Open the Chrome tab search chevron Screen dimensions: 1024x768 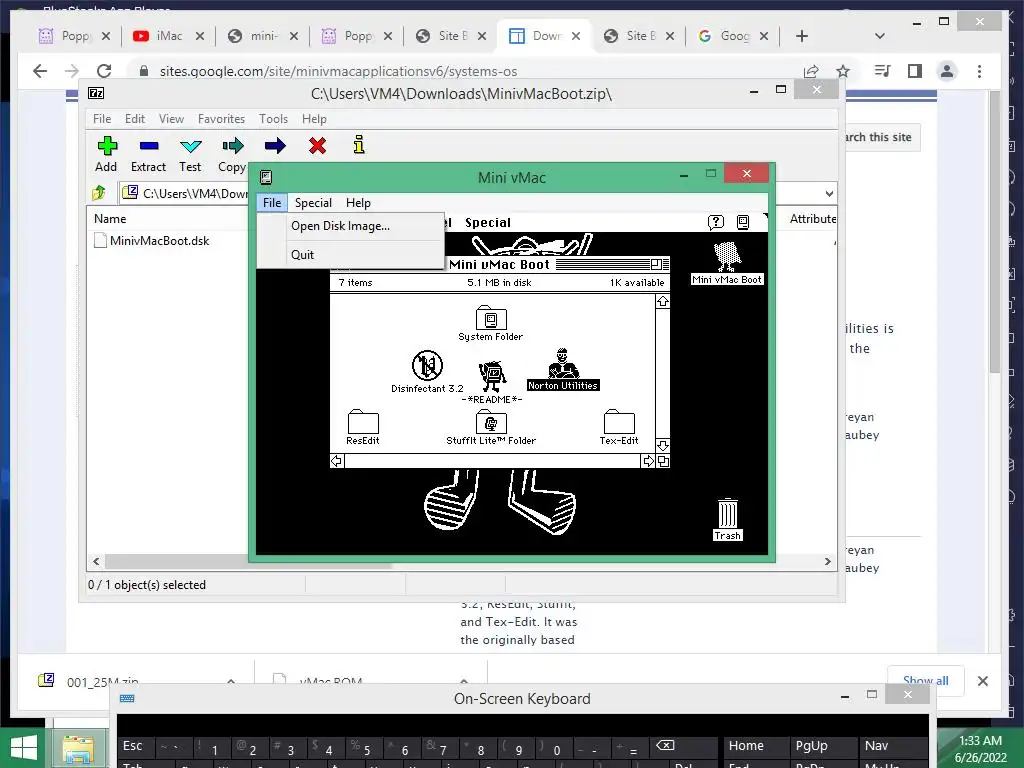(x=880, y=36)
